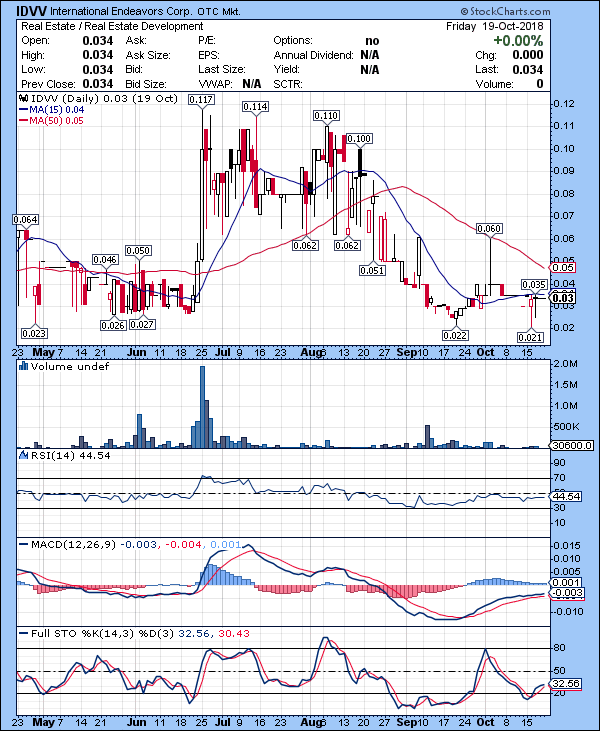Click the OTC Mkt. exchange label
600x731 pixels.
pos(219,12)
